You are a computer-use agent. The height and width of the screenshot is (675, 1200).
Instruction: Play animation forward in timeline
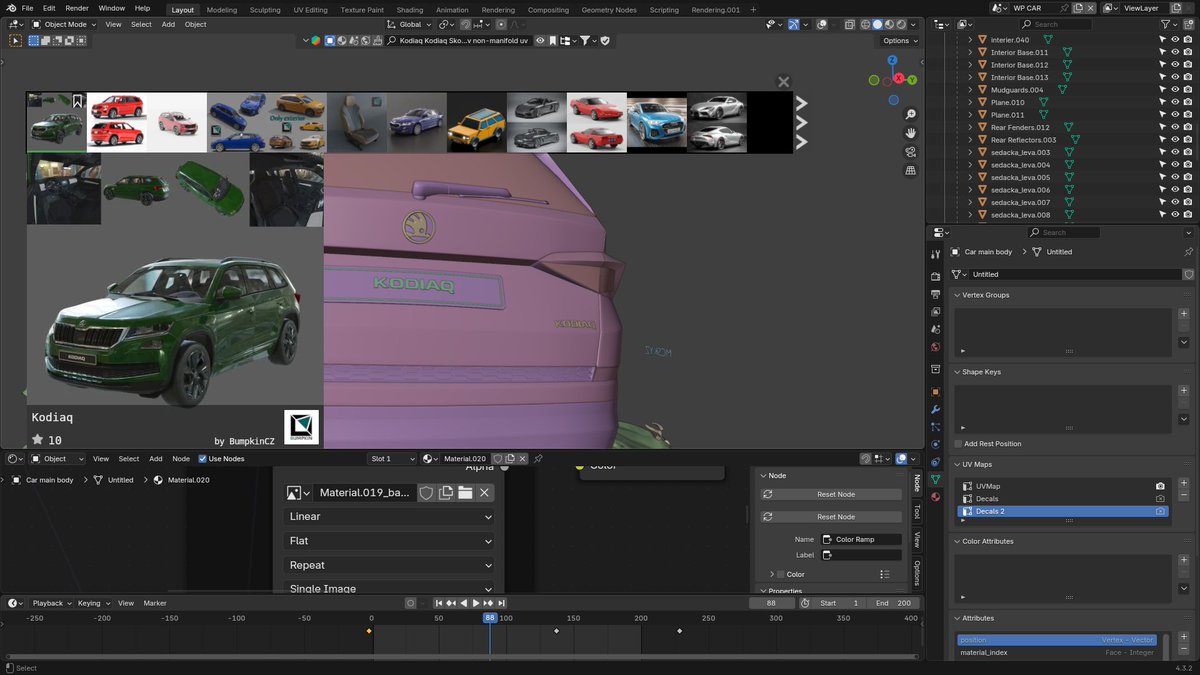pyautogui.click(x=476, y=603)
